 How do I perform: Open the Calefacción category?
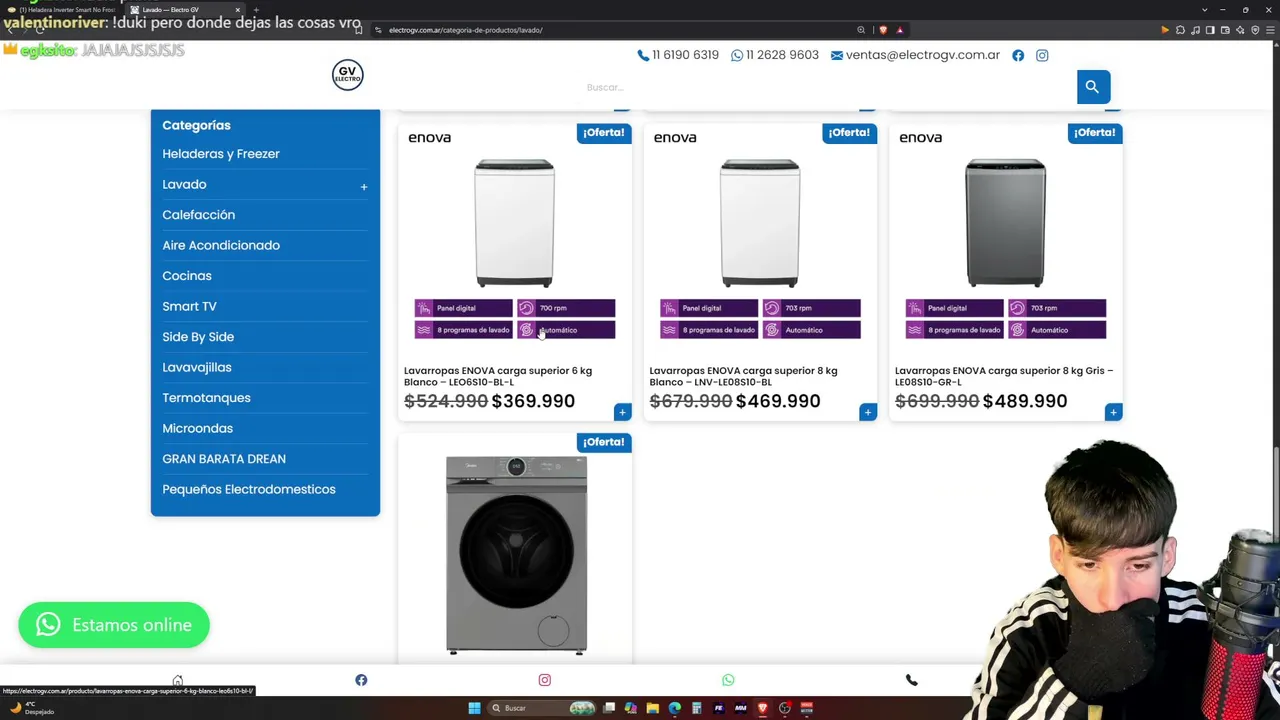[199, 215]
